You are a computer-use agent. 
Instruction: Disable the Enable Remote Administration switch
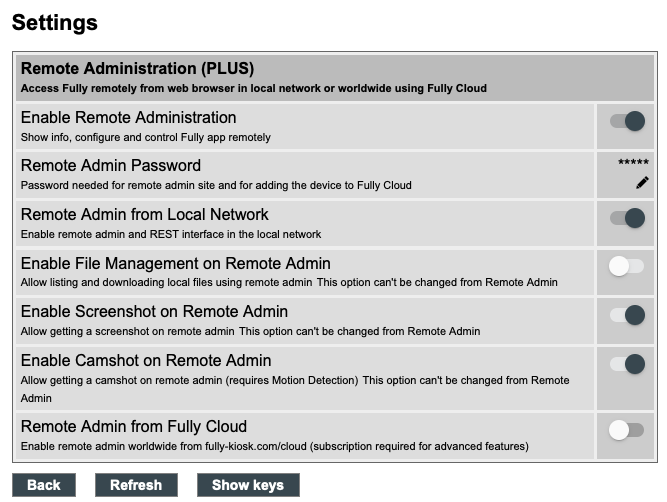[627, 121]
